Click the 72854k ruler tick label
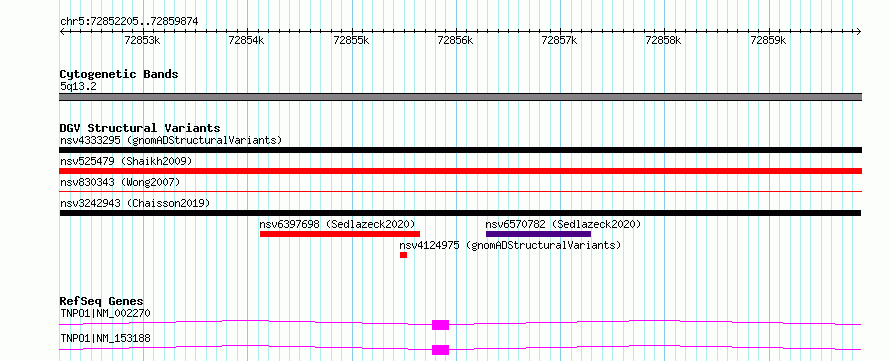 246,40
